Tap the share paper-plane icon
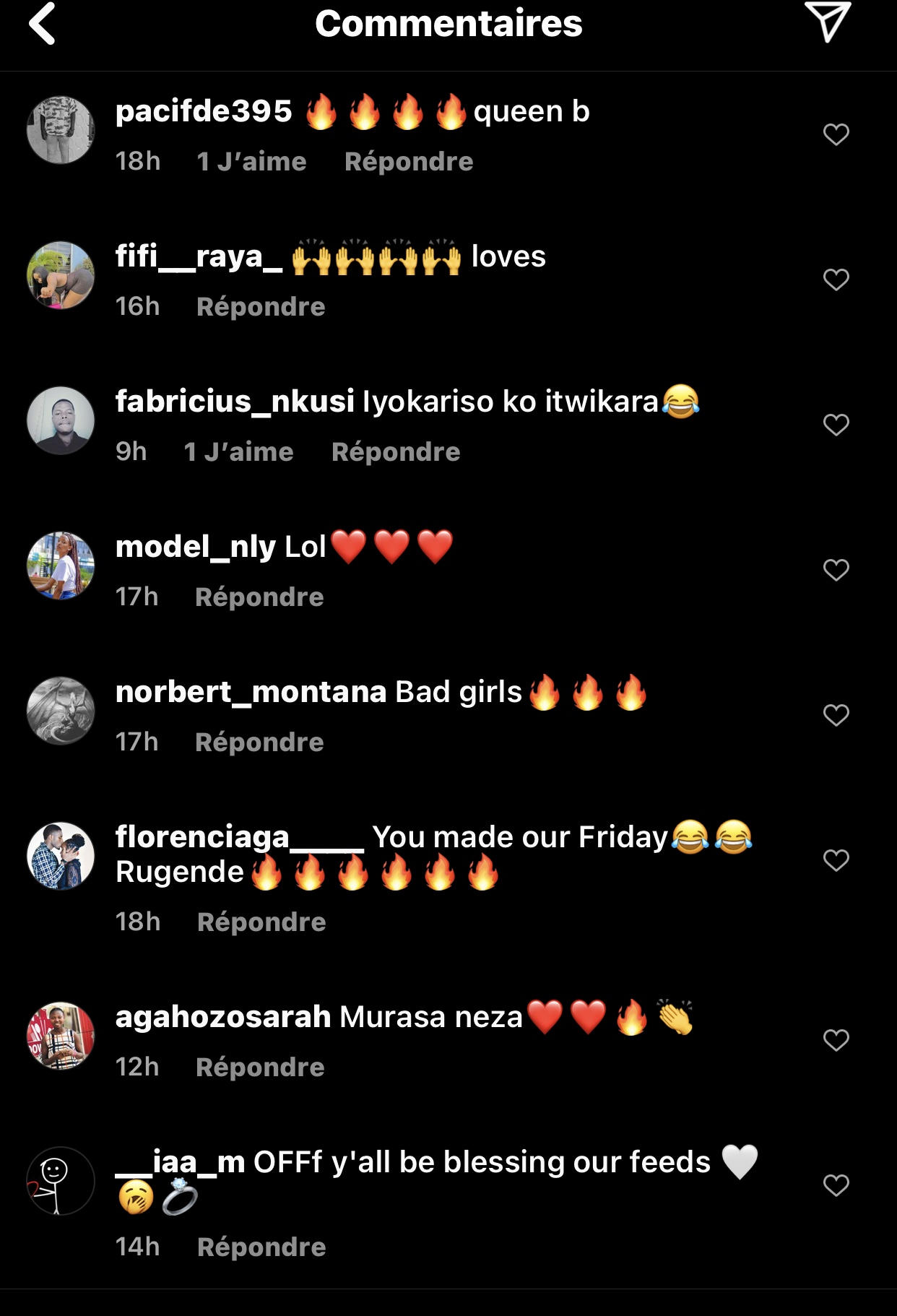897x1316 pixels. [828, 22]
